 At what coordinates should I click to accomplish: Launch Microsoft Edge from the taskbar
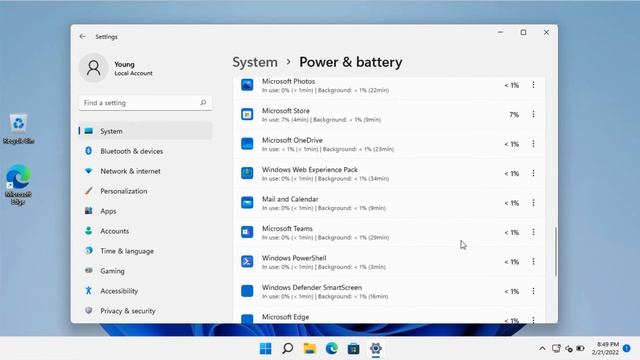pyautogui.click(x=332, y=349)
